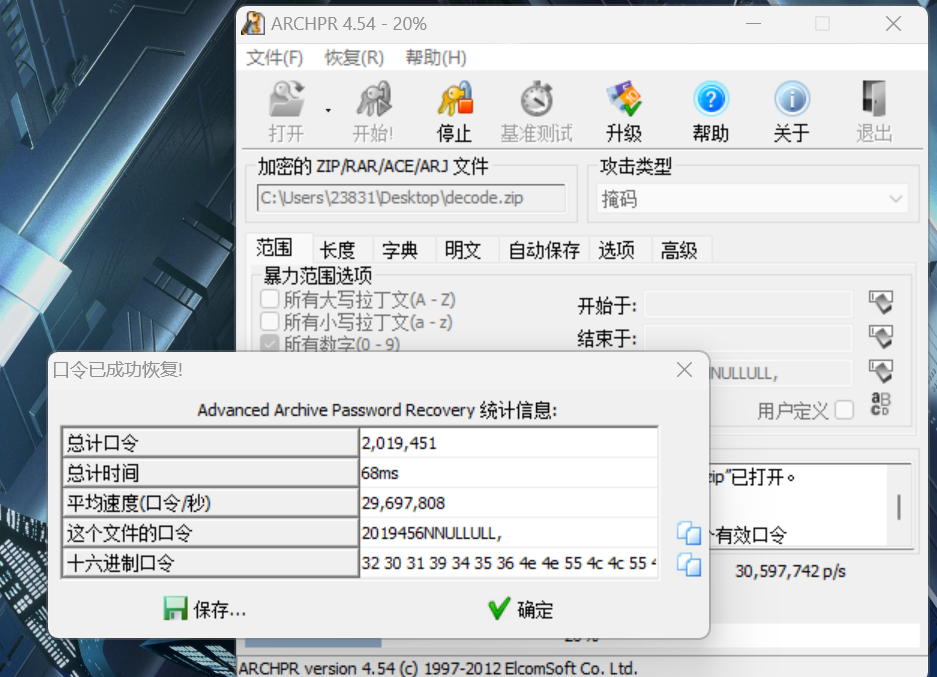Toggle the 所有小写拉丁文(a - z) checkbox

pos(270,321)
